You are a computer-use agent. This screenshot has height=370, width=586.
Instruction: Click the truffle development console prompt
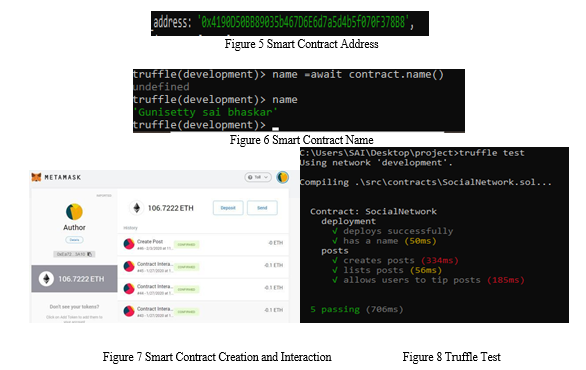(x=199, y=125)
